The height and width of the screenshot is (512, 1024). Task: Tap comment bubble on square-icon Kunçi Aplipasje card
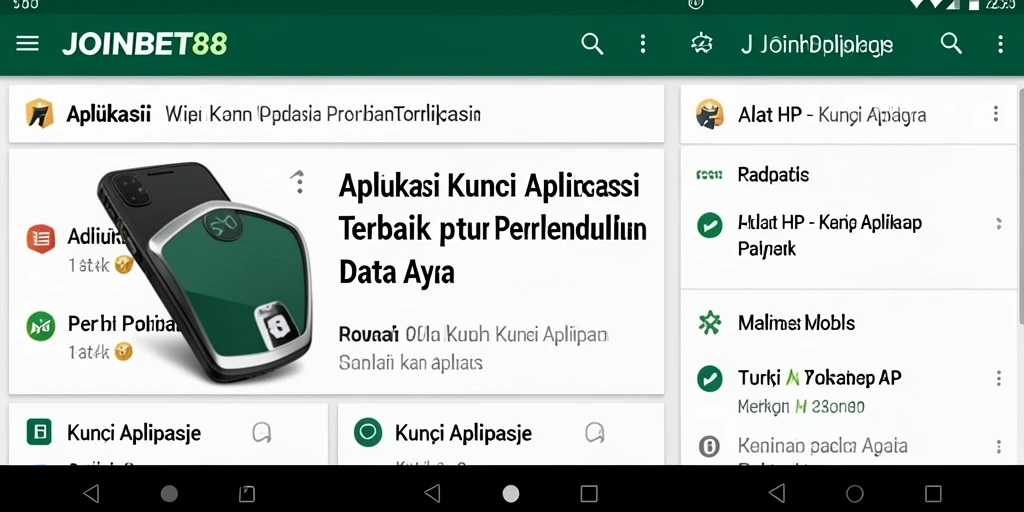pos(262,432)
